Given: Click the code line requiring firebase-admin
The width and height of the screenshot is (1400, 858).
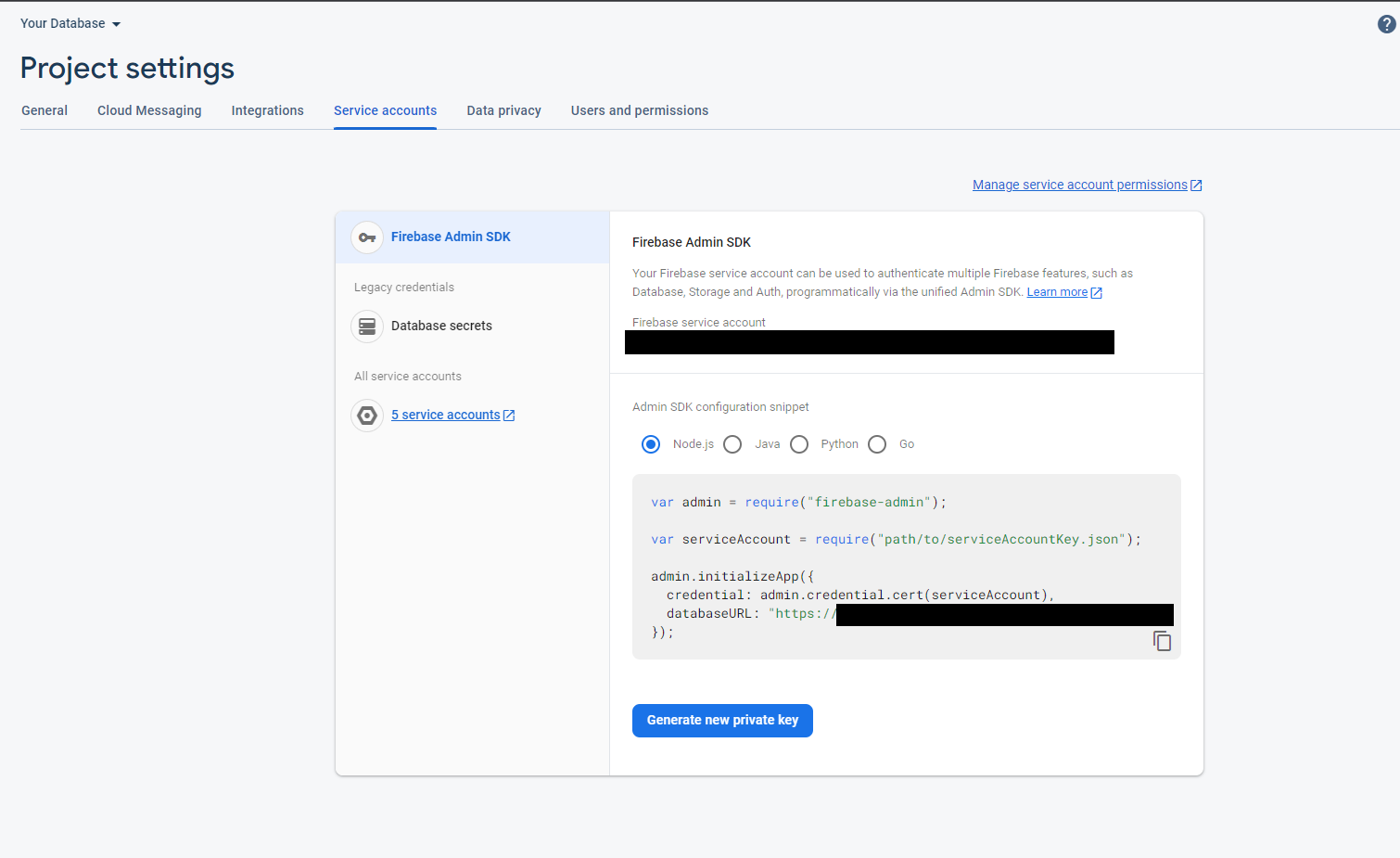Looking at the screenshot, I should pos(798,503).
